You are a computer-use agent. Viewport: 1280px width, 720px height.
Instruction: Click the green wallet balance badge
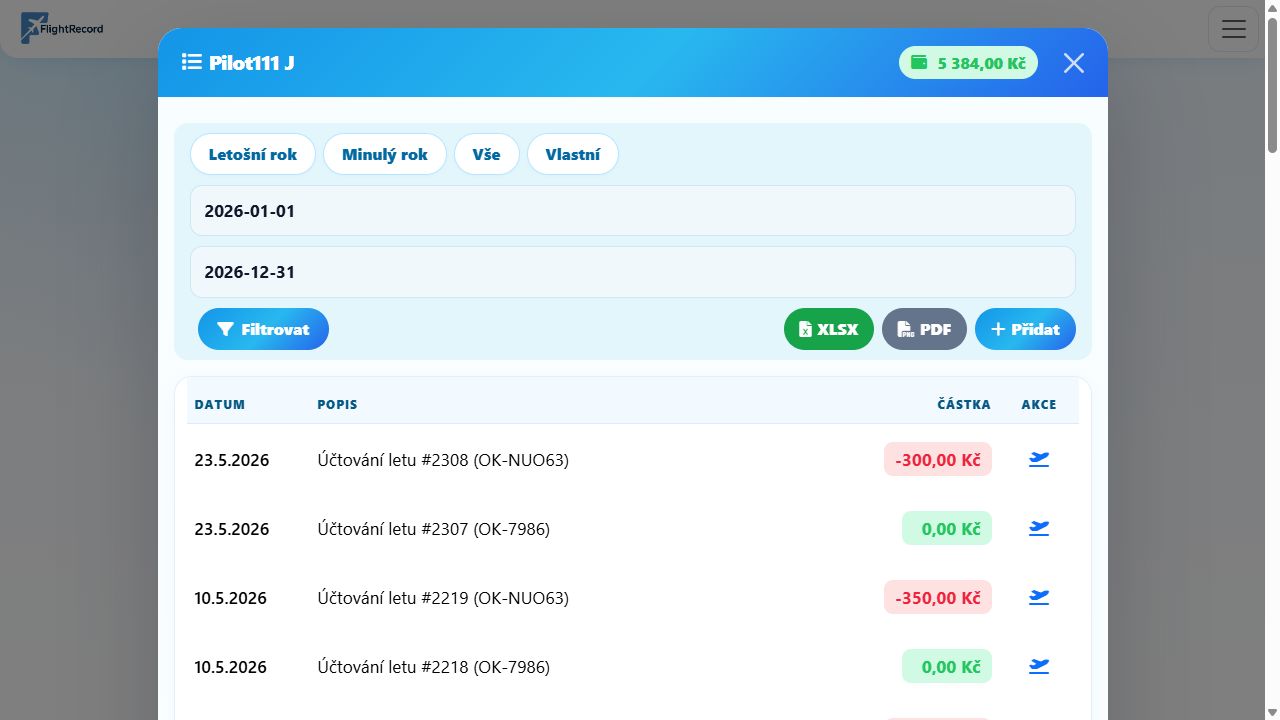tap(968, 63)
